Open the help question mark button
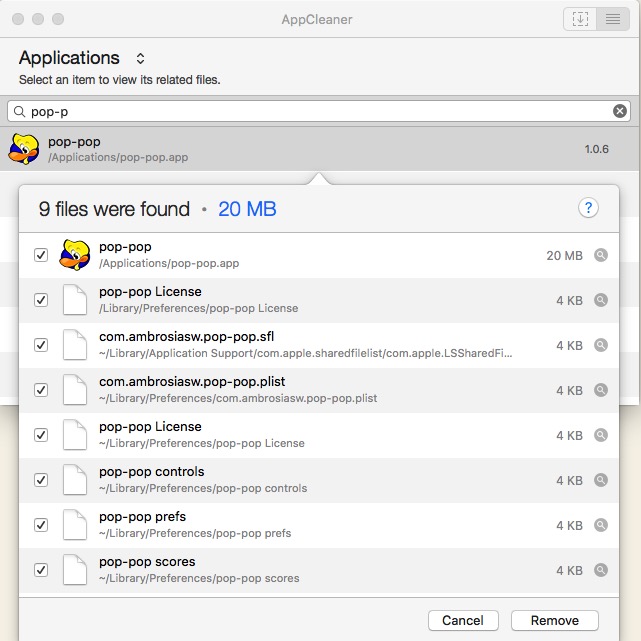Image resolution: width=641 pixels, height=641 pixels. (588, 208)
